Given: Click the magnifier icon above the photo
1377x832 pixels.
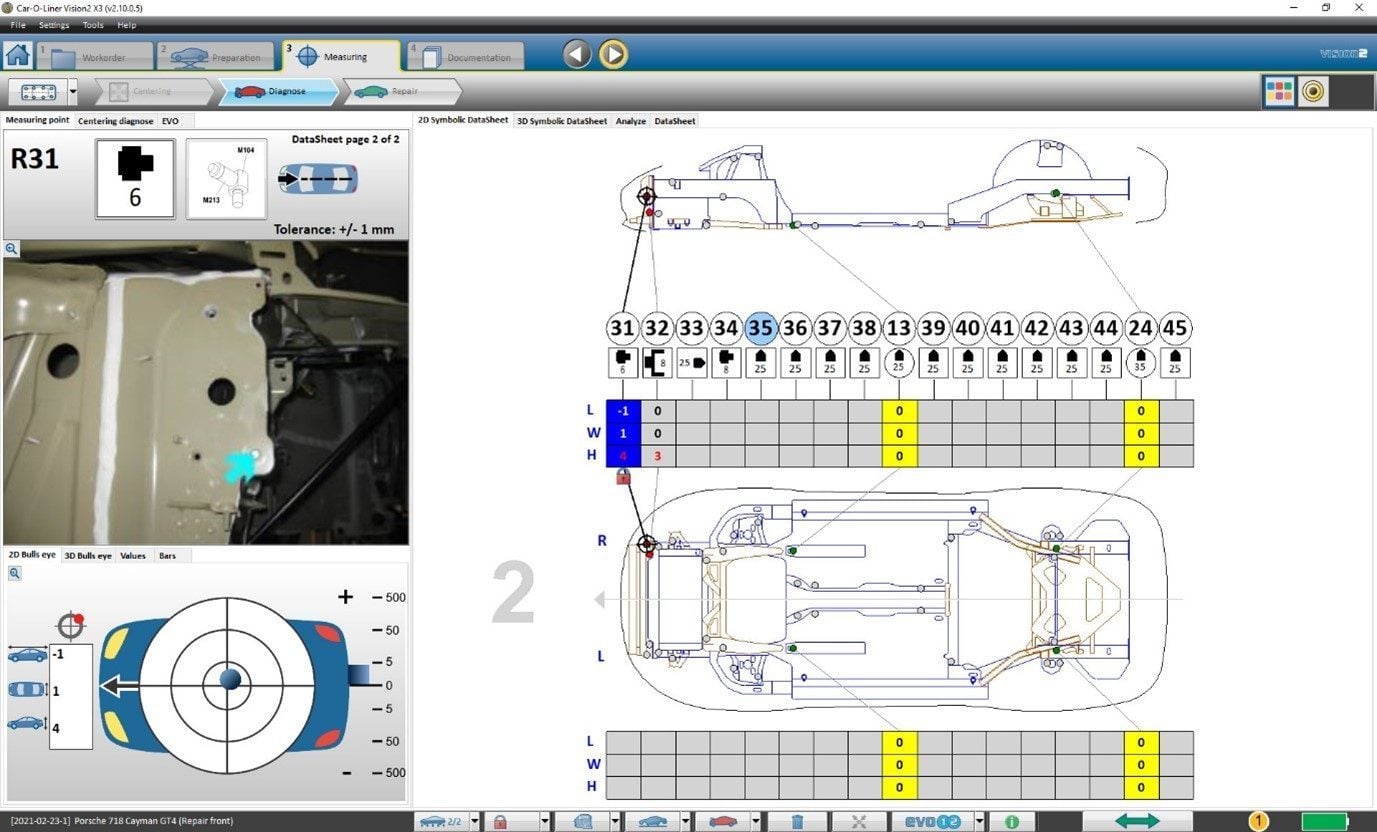Looking at the screenshot, I should 10,248.
